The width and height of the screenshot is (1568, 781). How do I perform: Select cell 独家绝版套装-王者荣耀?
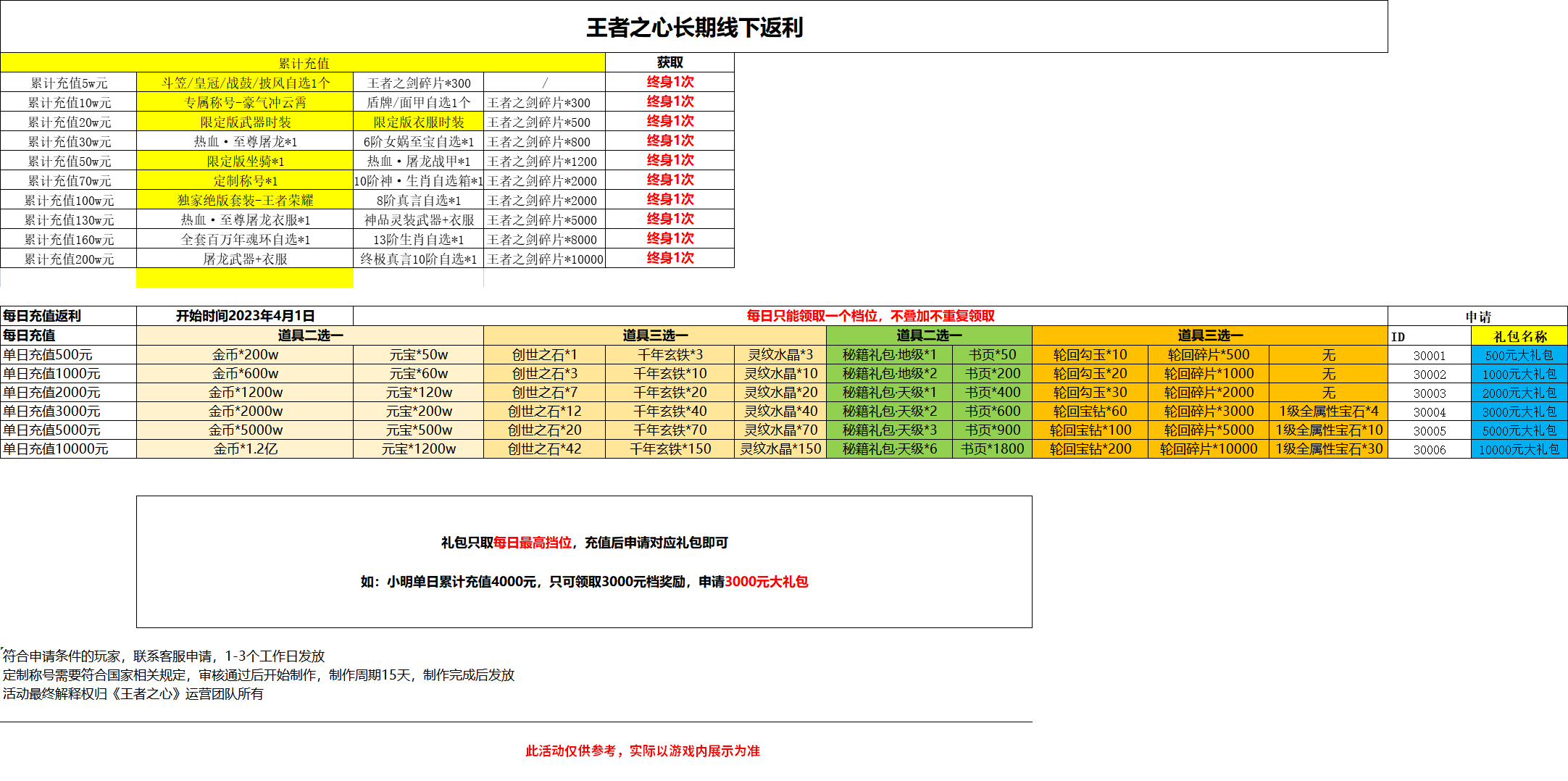click(245, 200)
